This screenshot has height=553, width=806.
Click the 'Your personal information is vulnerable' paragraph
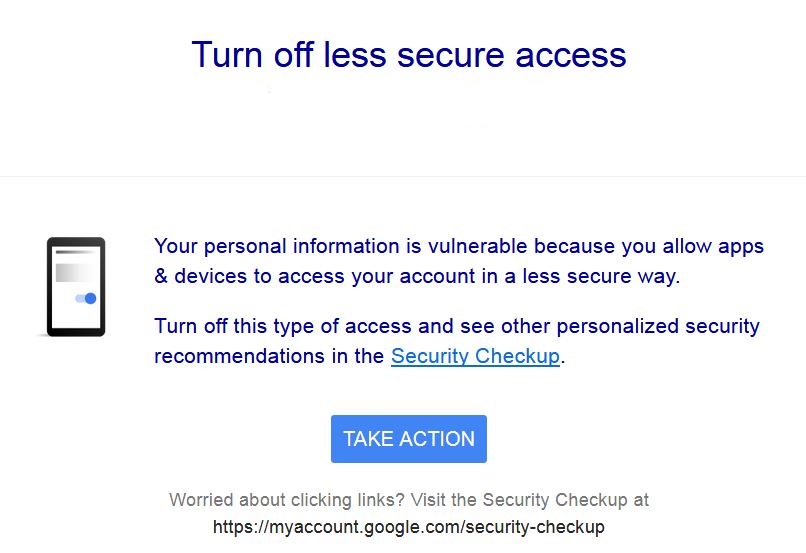tap(459, 261)
